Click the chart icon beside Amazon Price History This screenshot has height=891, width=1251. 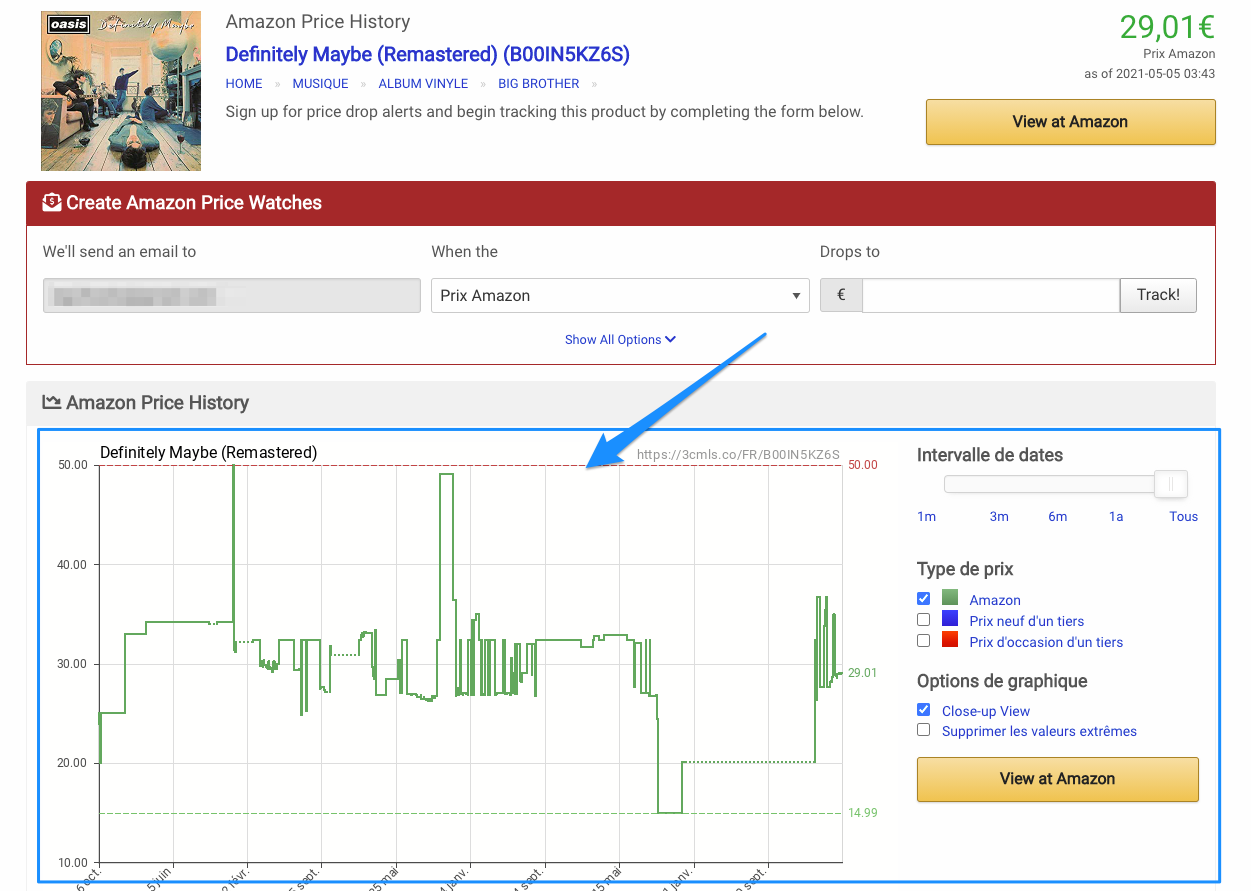(52, 403)
